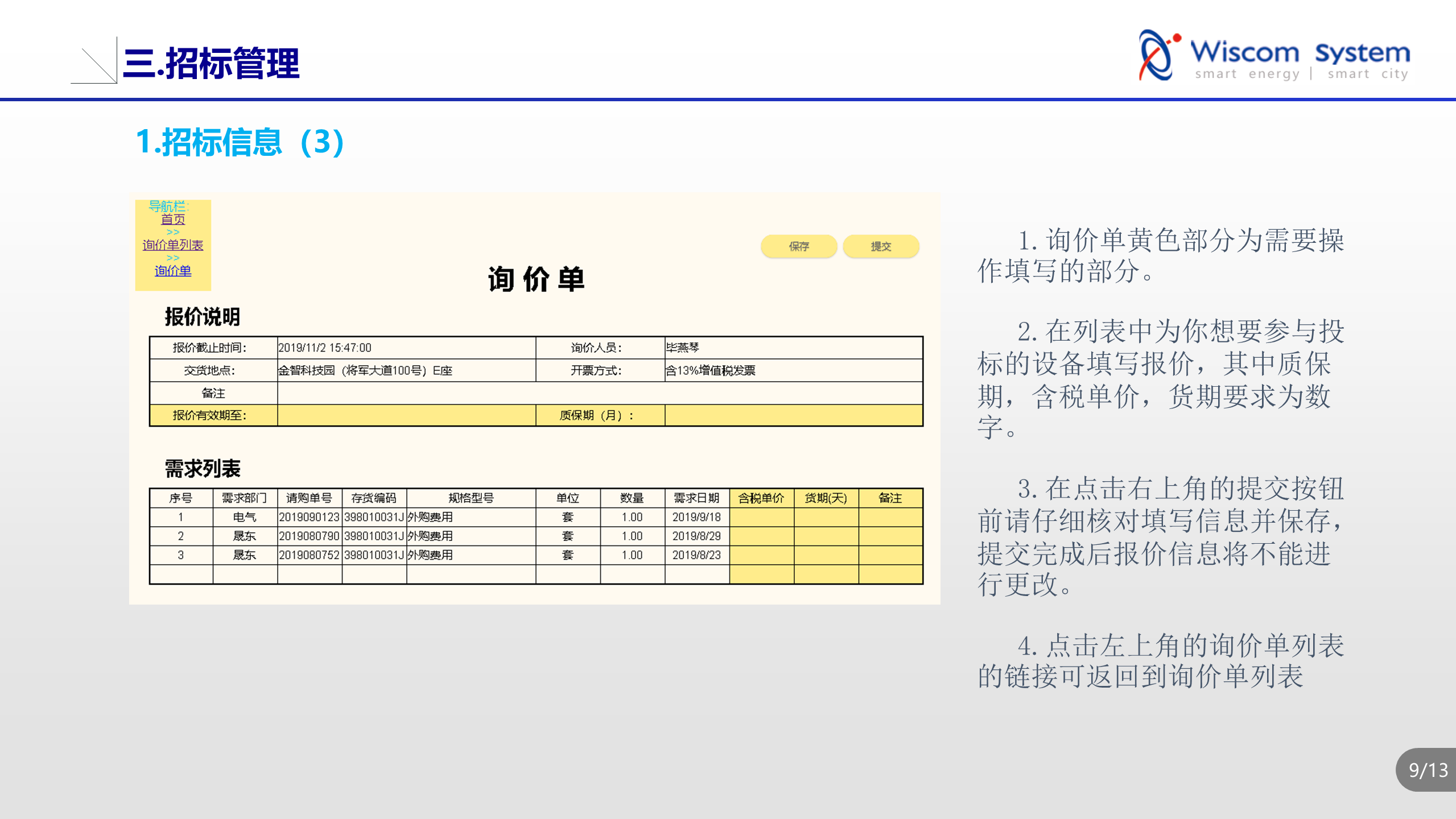Click the 三.招标管理 slide title
Viewport: 1456px width, 819px height.
coord(211,63)
